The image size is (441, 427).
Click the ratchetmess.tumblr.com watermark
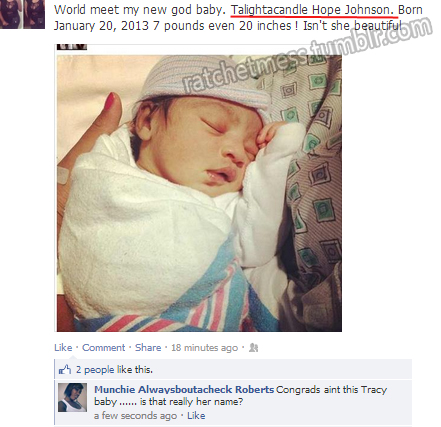(307, 54)
